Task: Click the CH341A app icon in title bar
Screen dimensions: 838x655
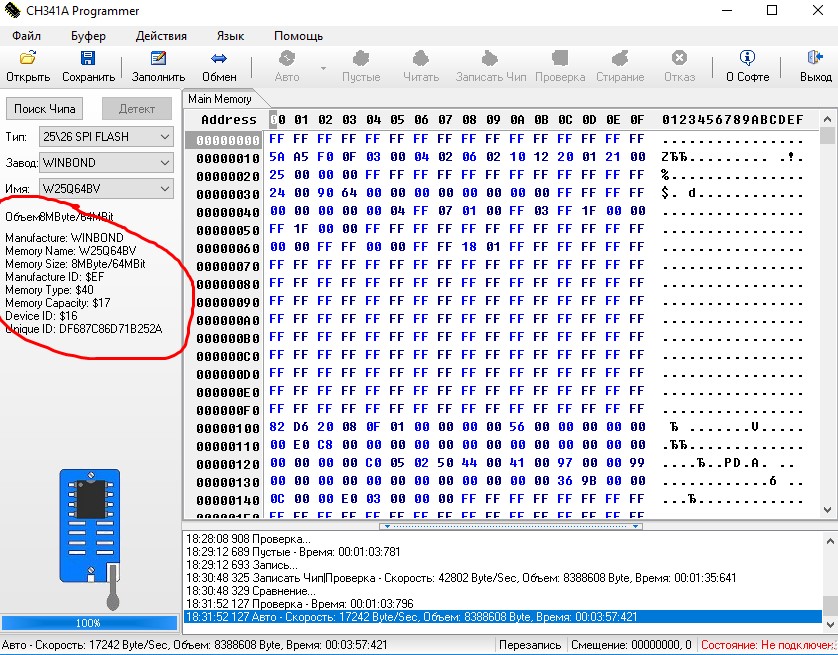Action: tap(12, 10)
